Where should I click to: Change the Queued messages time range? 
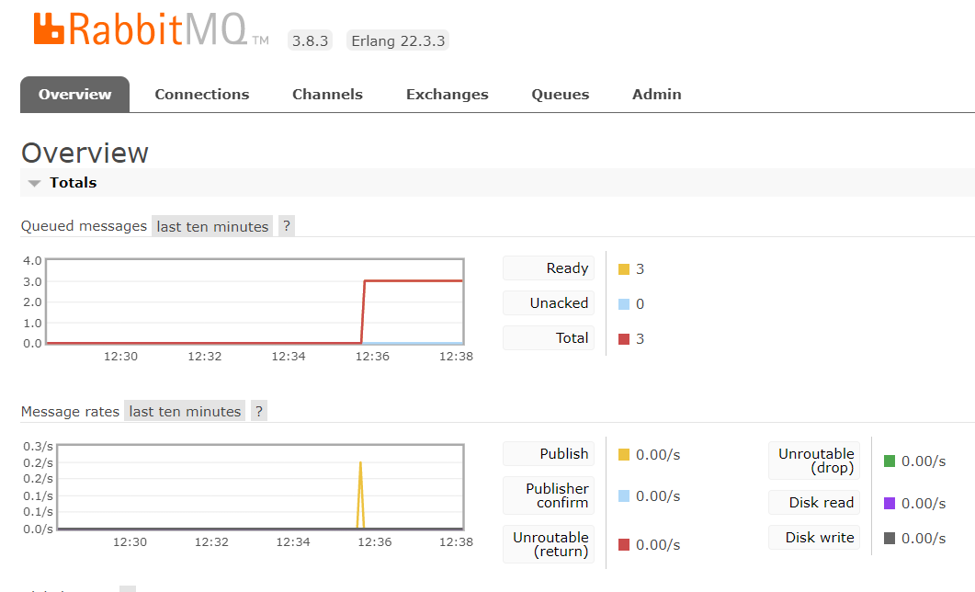(212, 226)
